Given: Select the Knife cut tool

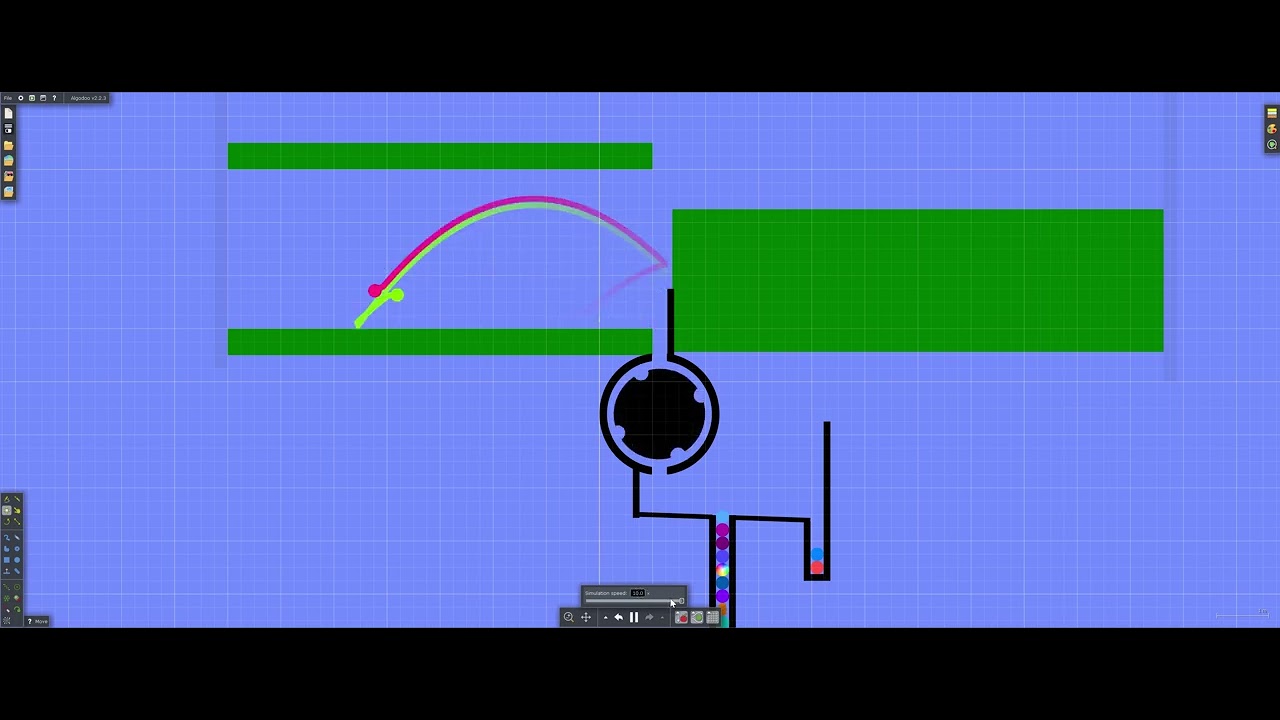Looking at the screenshot, I should pos(17,499).
